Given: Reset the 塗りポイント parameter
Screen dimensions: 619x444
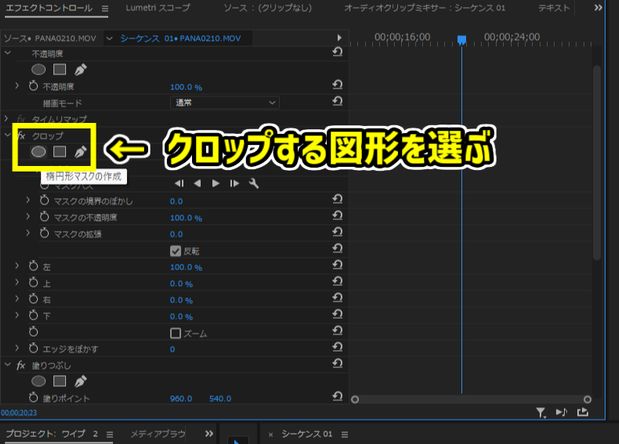Looking at the screenshot, I should [338, 396].
